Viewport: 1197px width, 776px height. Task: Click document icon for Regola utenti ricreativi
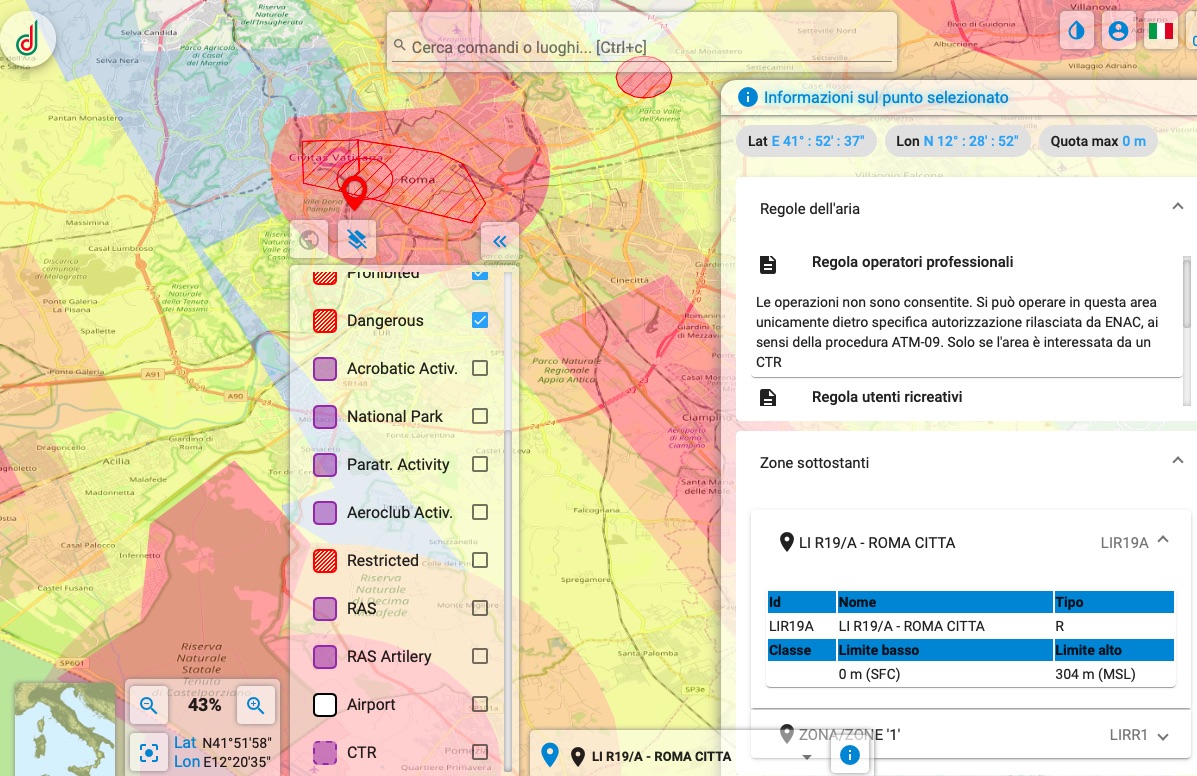768,398
